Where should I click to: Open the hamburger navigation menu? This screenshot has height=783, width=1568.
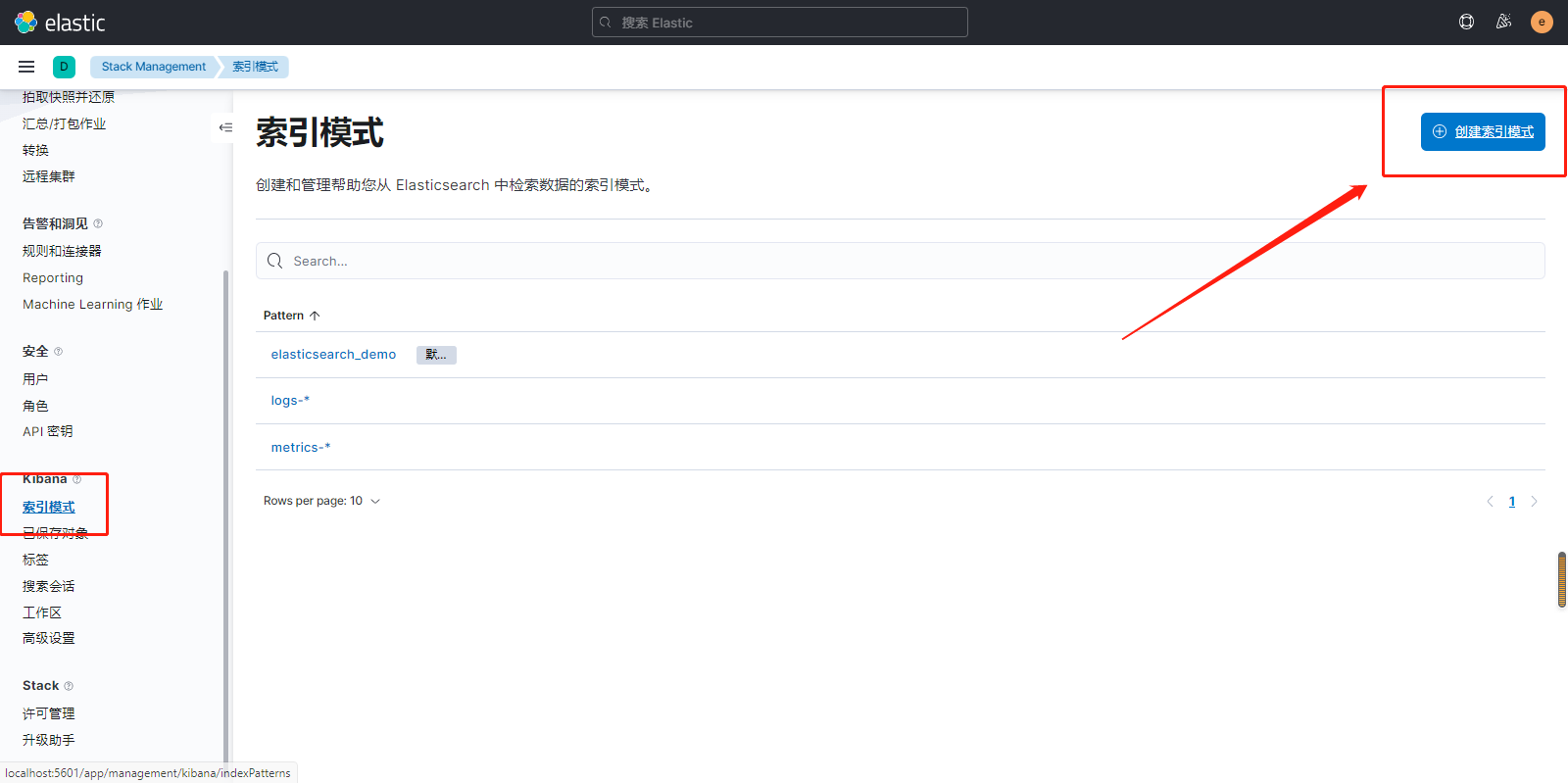point(26,67)
